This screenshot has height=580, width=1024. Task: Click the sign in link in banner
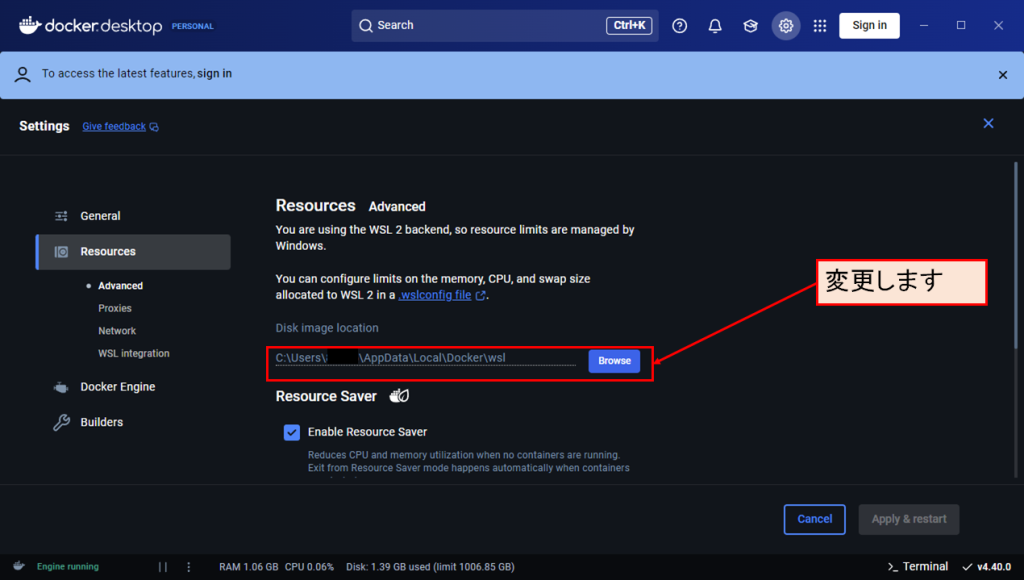pyautogui.click(x=214, y=74)
